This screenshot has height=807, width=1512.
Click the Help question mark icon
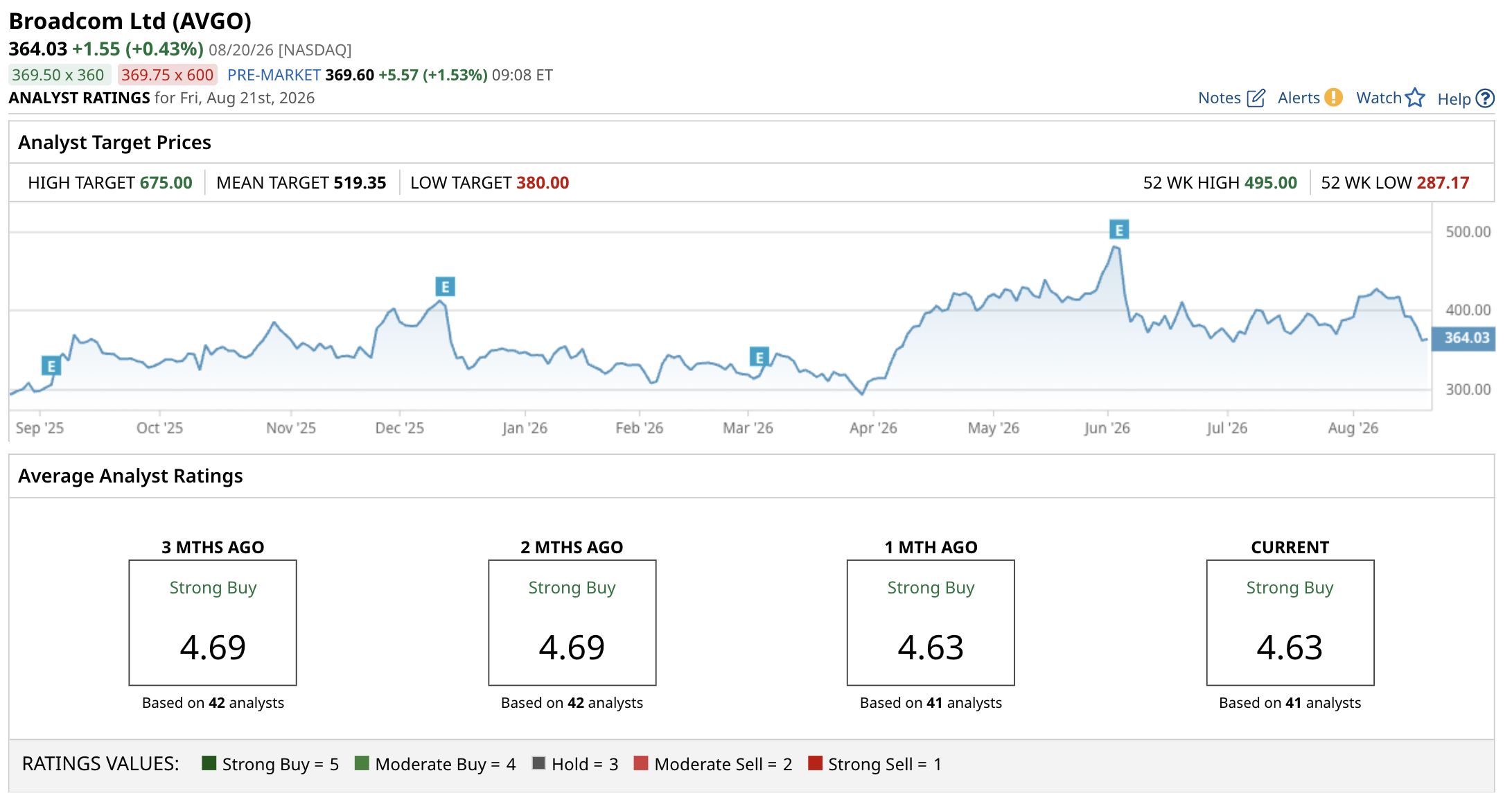1485,98
